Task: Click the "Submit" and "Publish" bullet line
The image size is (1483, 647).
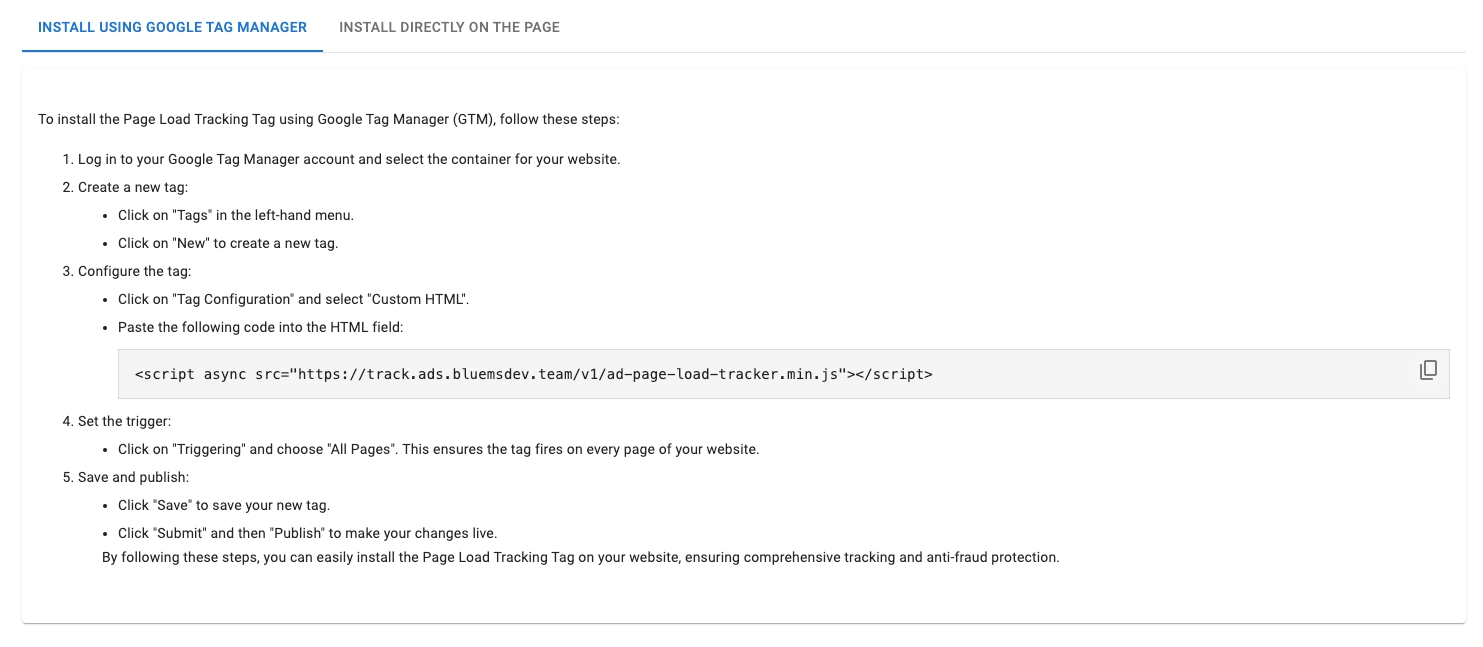Action: point(307,533)
